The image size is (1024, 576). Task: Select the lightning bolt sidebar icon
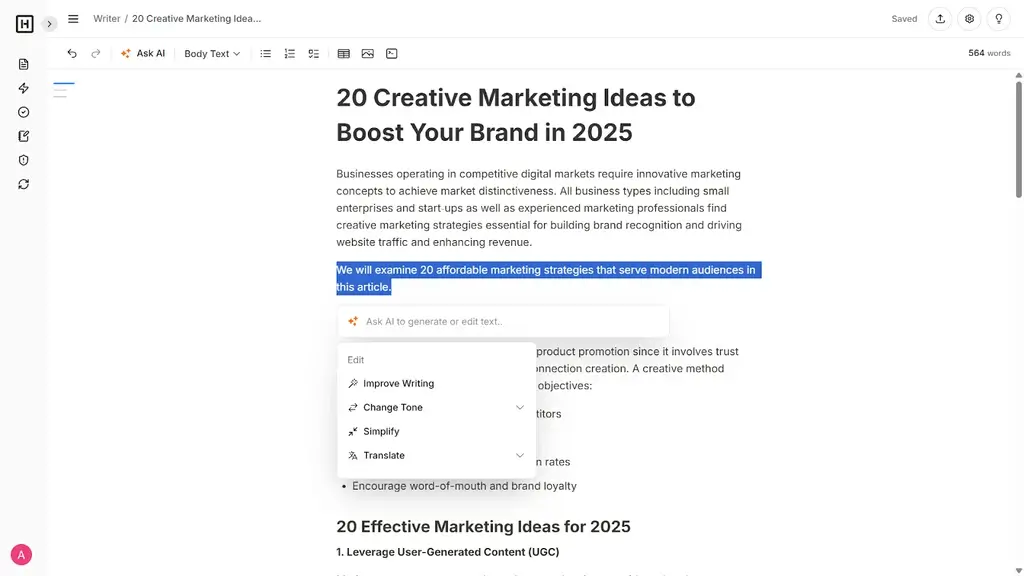(x=22, y=88)
